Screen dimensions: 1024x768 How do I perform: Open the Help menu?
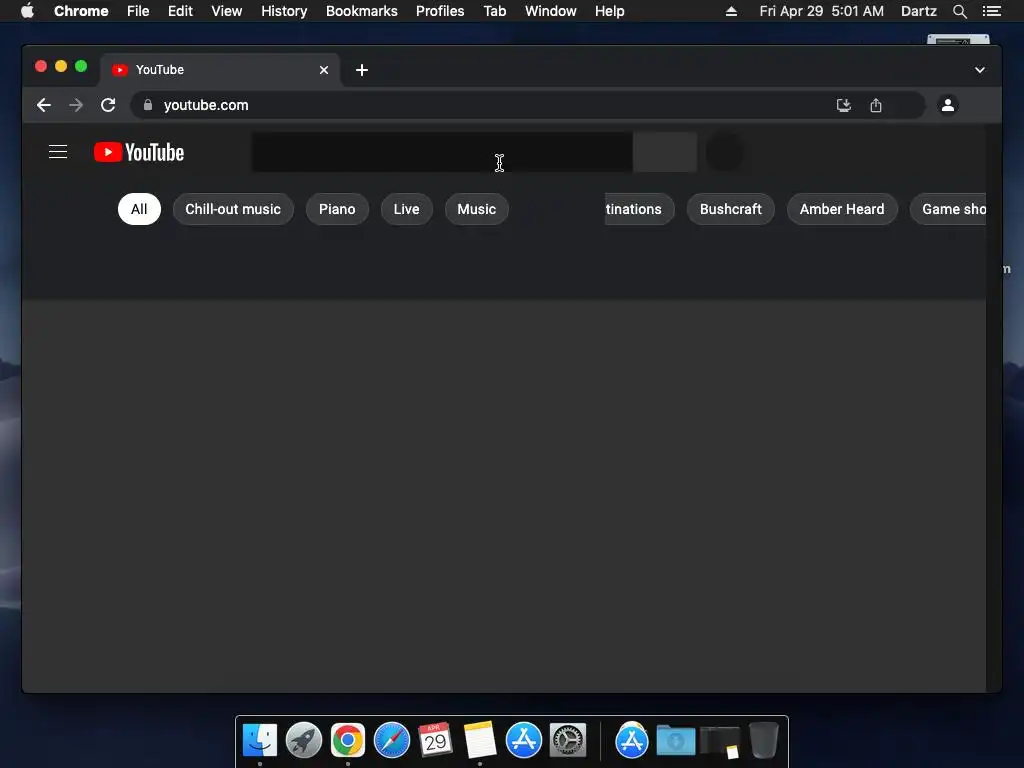[609, 11]
